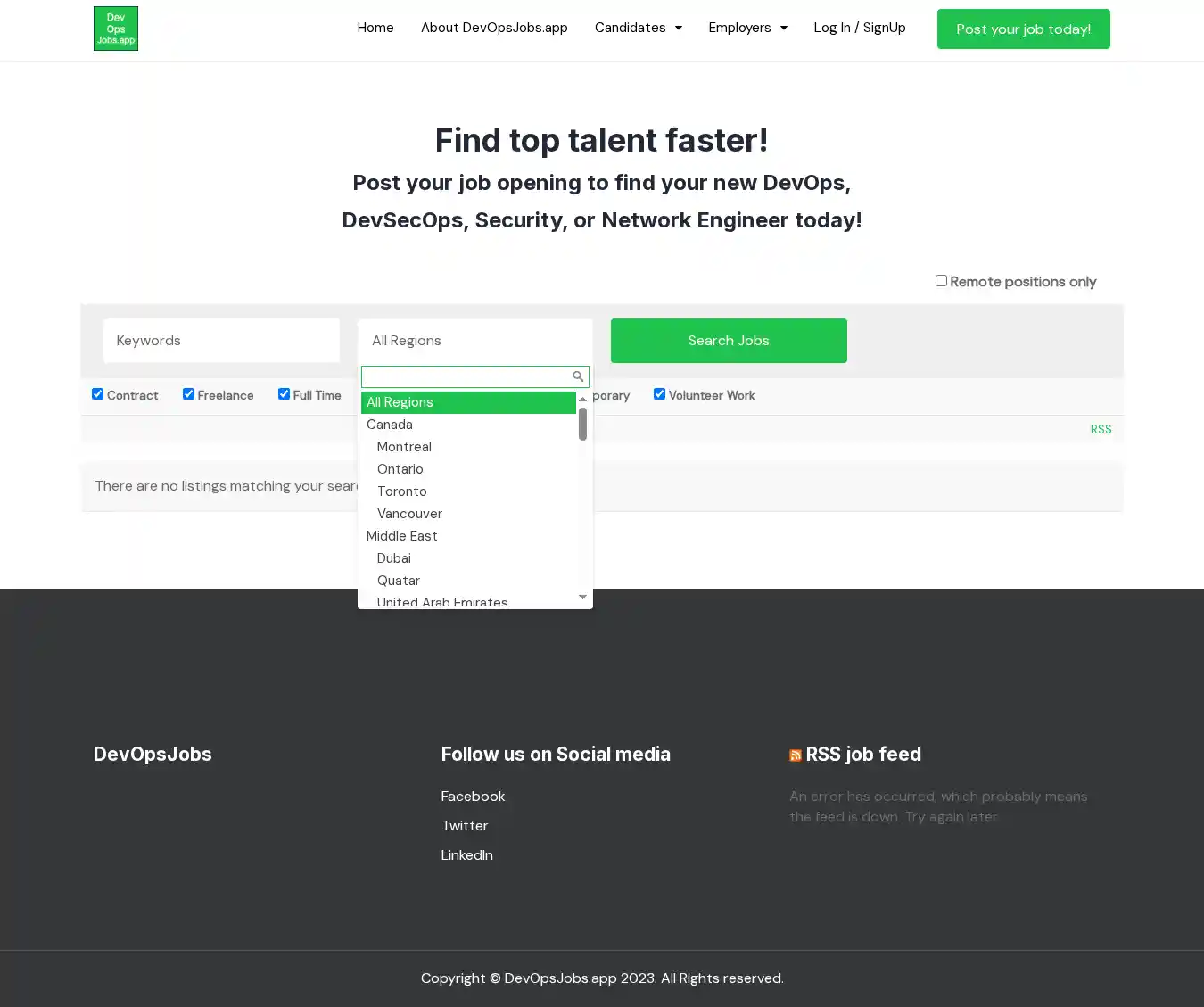The image size is (1204, 1007).
Task: Select Toronto from the region list
Action: 401,491
